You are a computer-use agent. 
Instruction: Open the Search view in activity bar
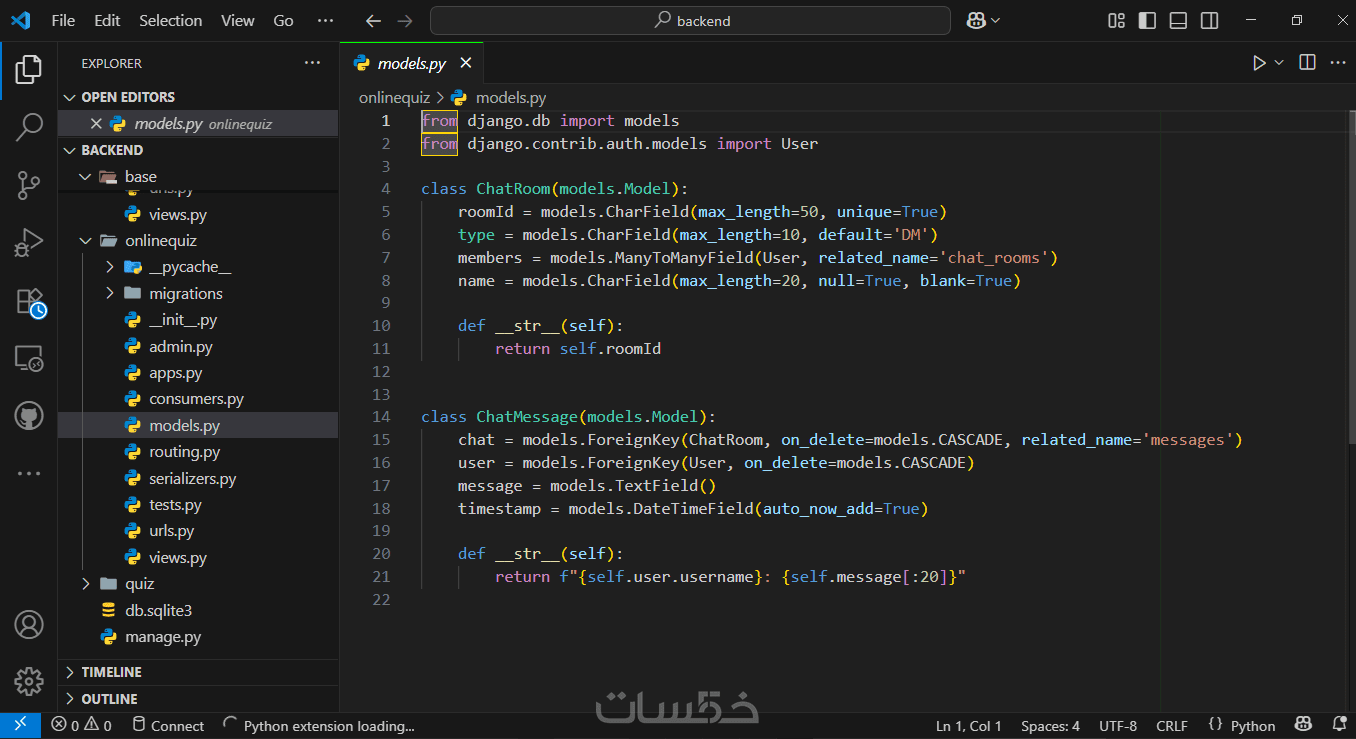pos(29,126)
